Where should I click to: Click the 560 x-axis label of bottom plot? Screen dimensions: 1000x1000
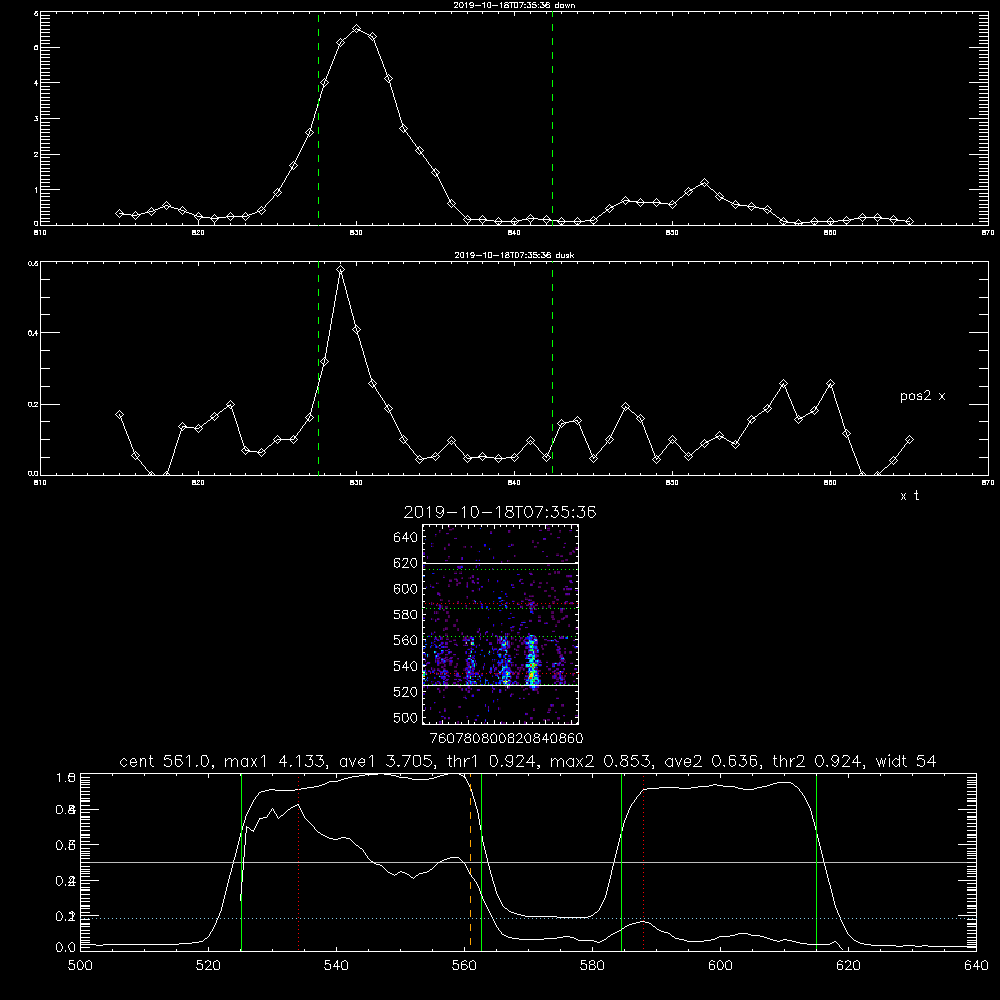[x=464, y=966]
